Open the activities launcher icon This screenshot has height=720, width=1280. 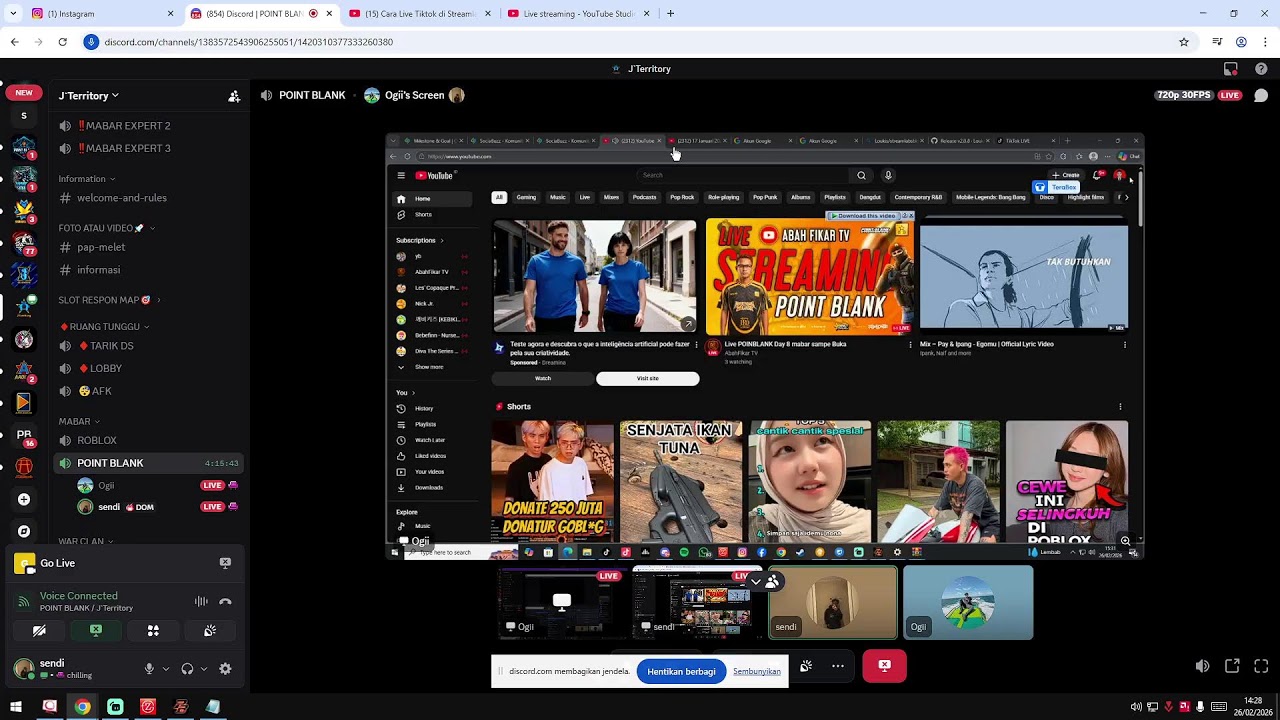coord(153,631)
